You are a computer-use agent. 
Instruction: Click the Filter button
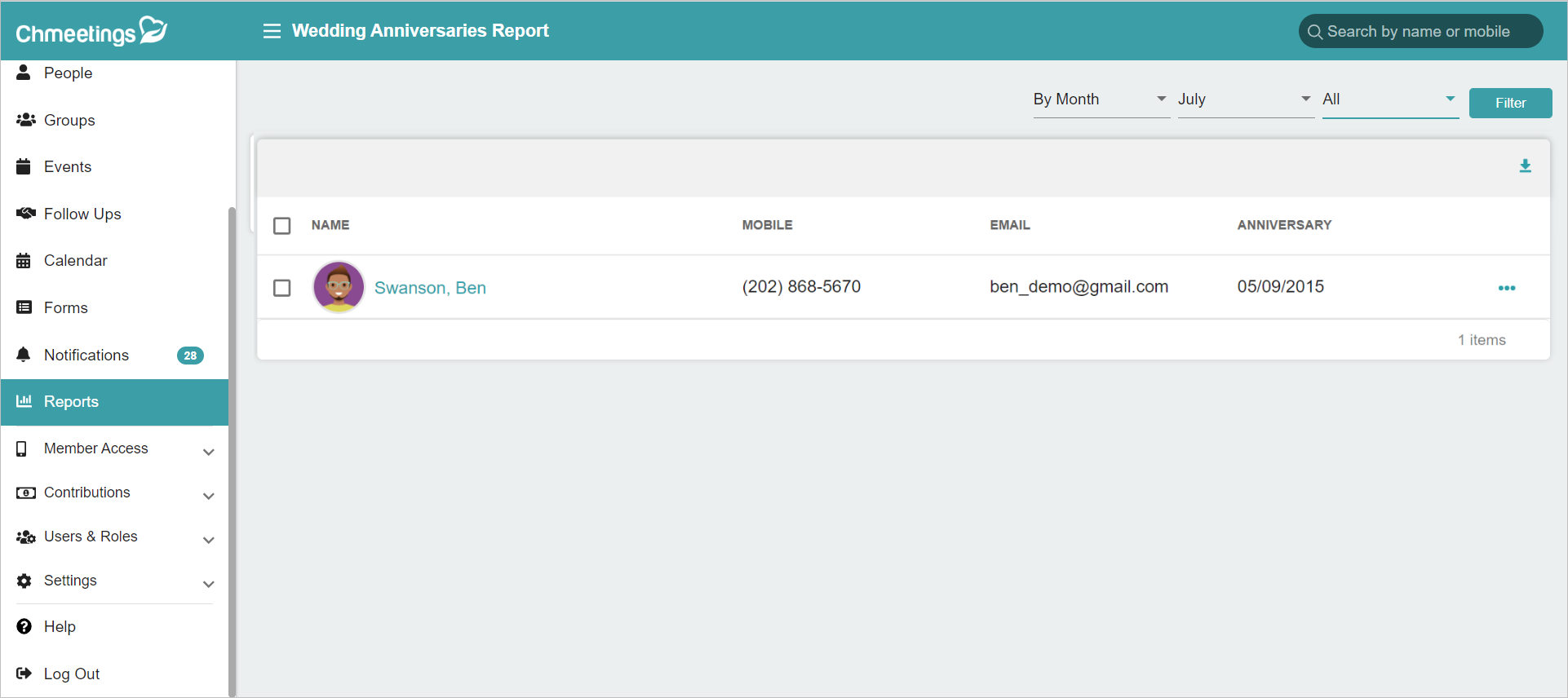coord(1510,103)
